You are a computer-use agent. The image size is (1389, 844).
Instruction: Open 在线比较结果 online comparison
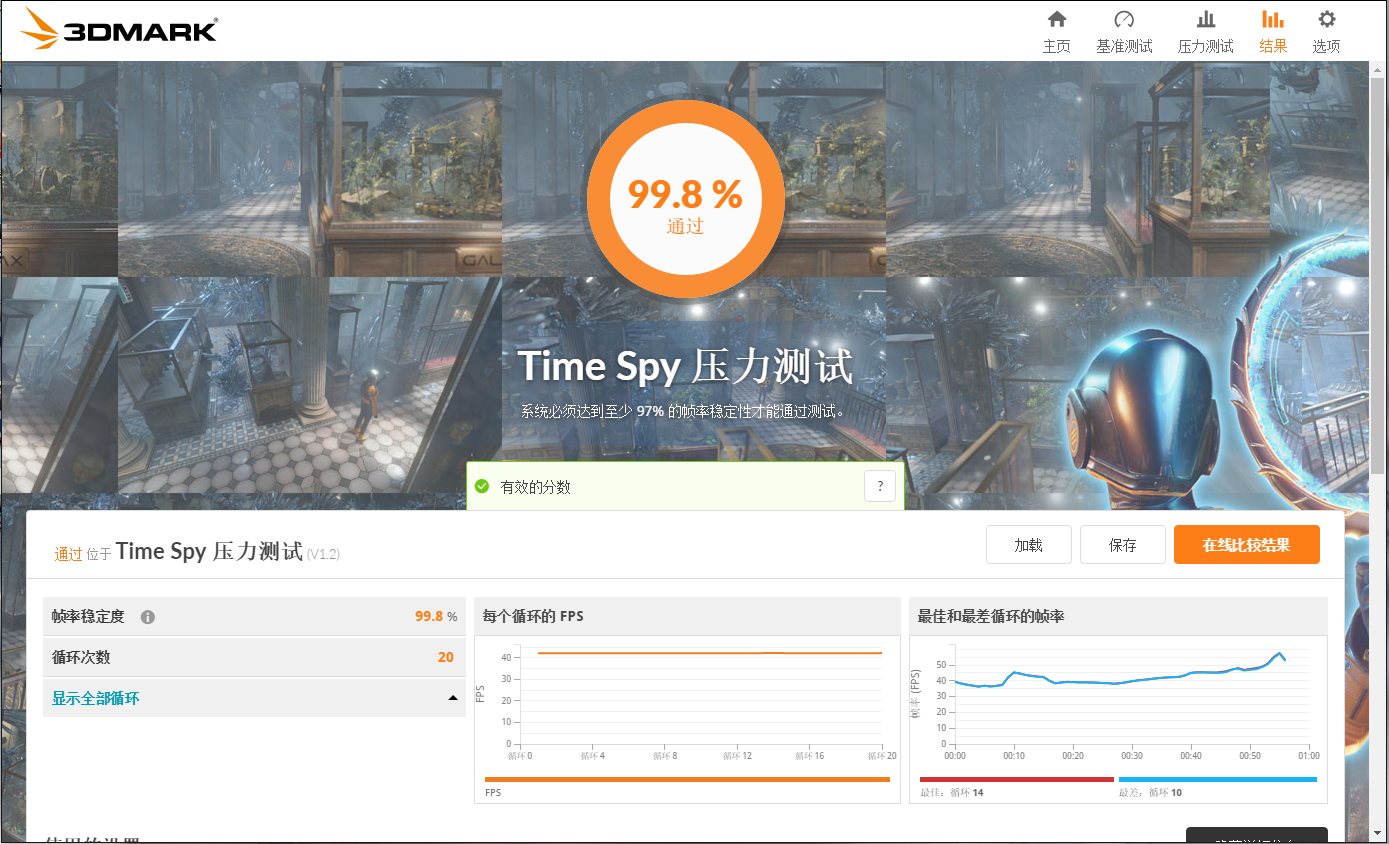pos(1246,545)
